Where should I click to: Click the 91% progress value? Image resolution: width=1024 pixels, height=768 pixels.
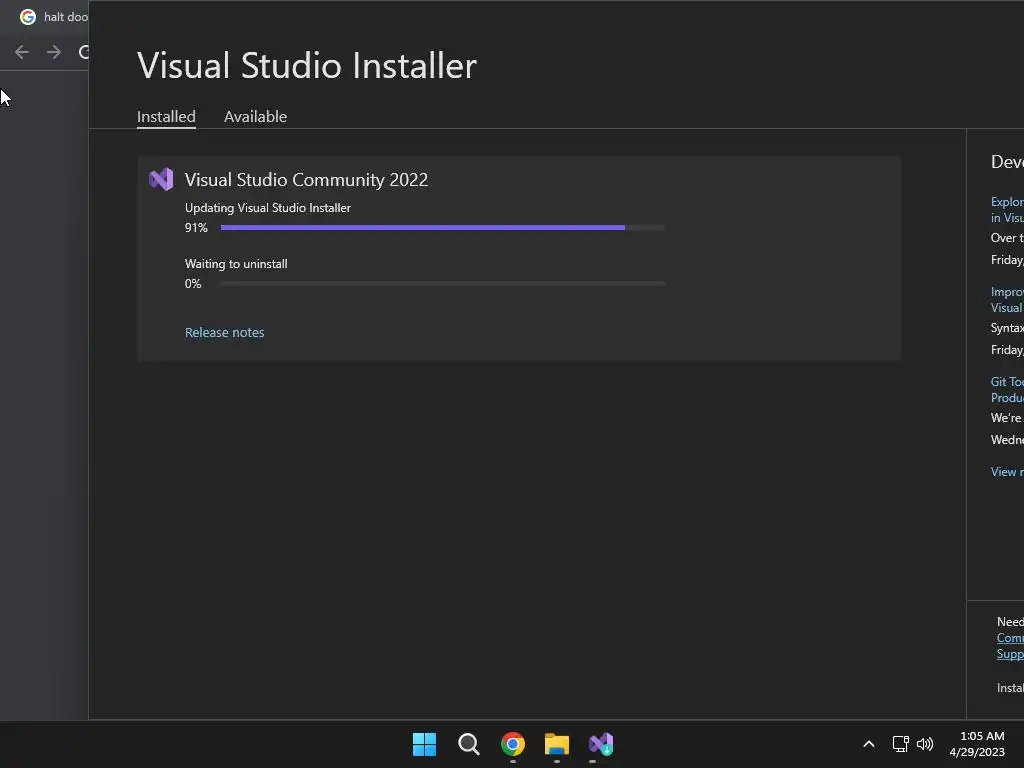[196, 228]
